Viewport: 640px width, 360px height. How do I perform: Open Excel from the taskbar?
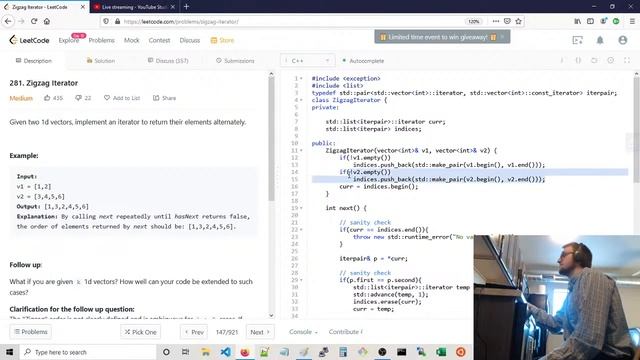point(441,352)
